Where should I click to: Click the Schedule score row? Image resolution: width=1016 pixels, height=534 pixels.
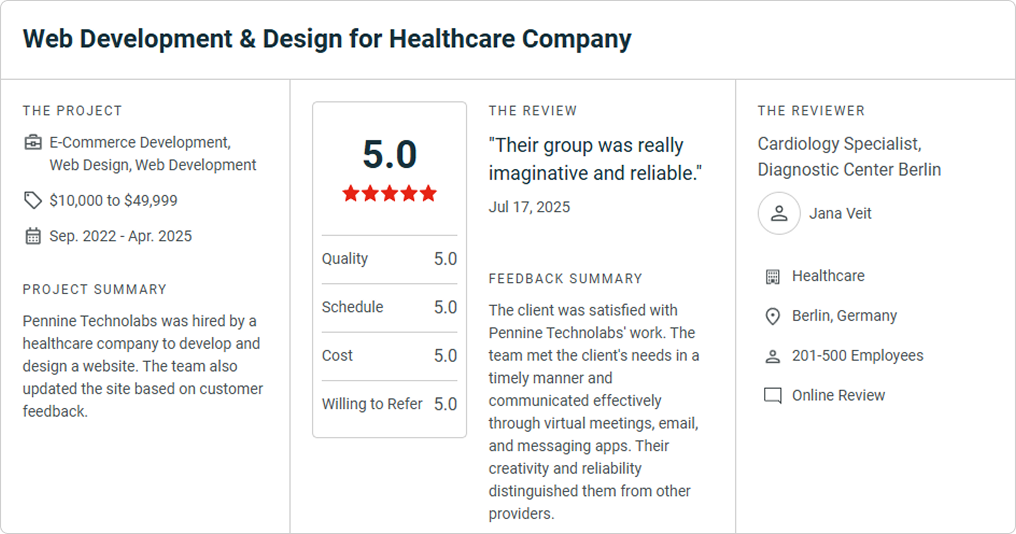point(389,308)
